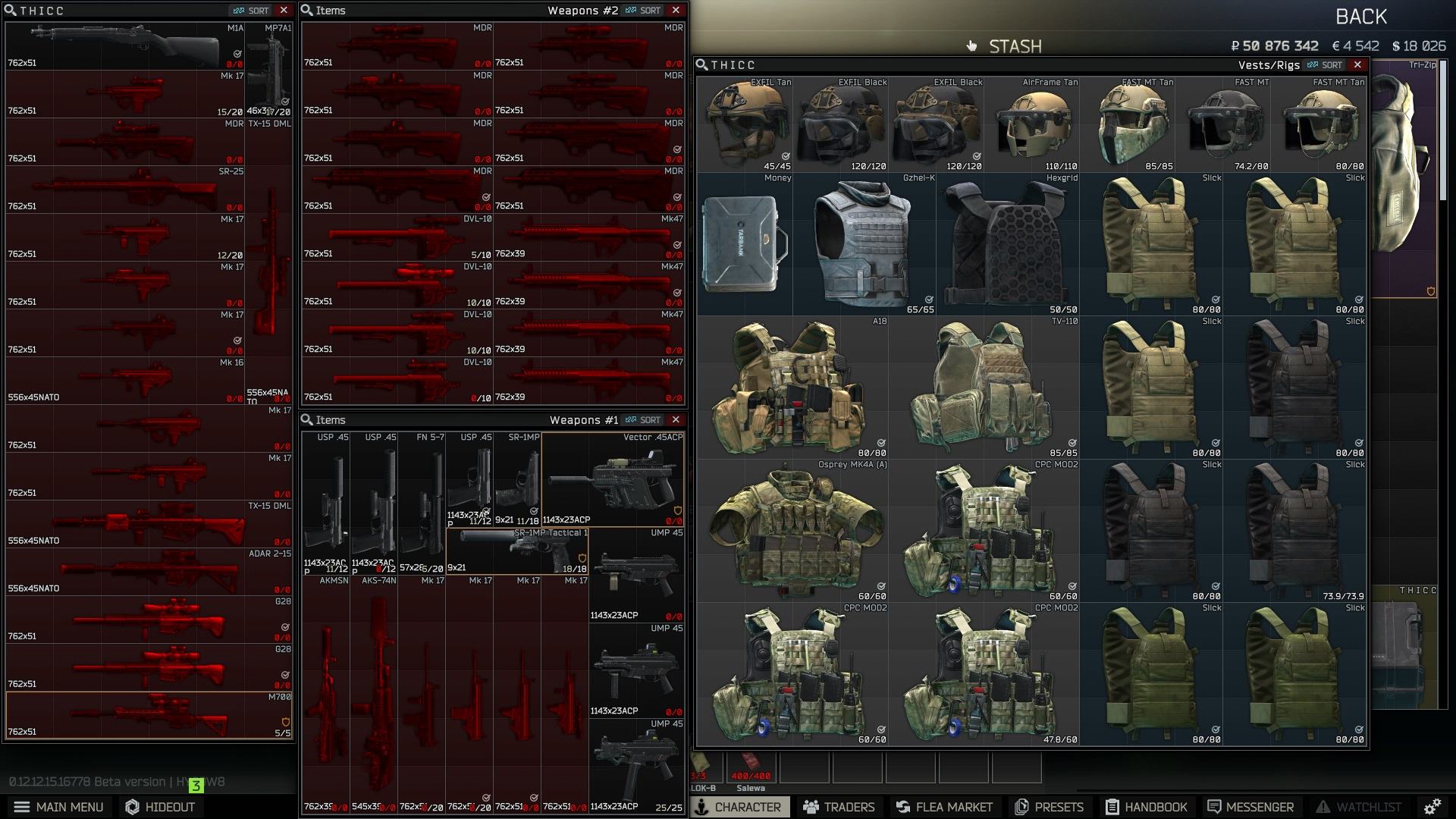Select the Tri-Zip backpack behind Vests/Rigs
1456x819 pixels.
point(1404,178)
